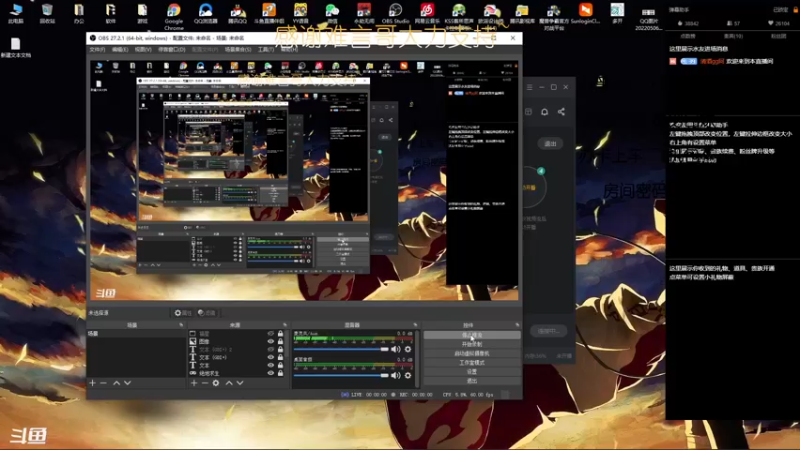The image size is (800, 450).
Task: Pop out the 场景 dock panel
Action: 181,325
